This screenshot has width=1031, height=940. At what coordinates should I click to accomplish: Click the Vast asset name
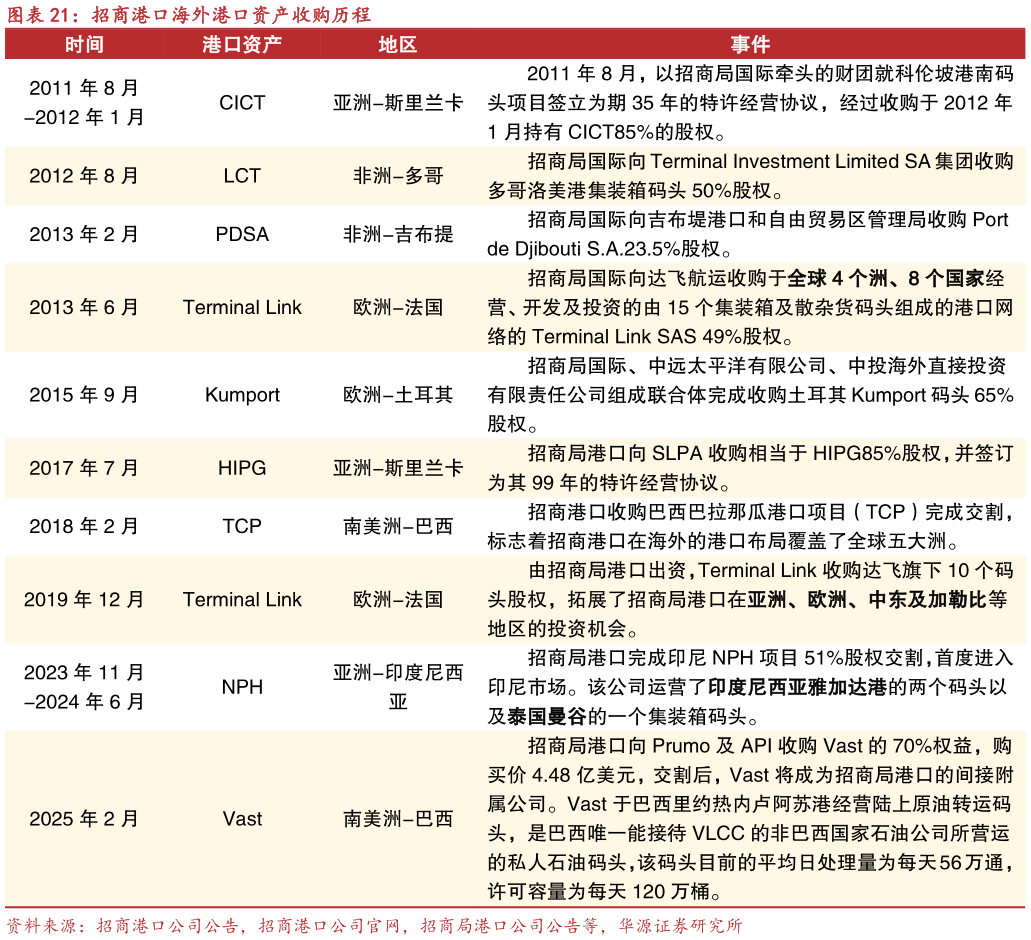[242, 818]
